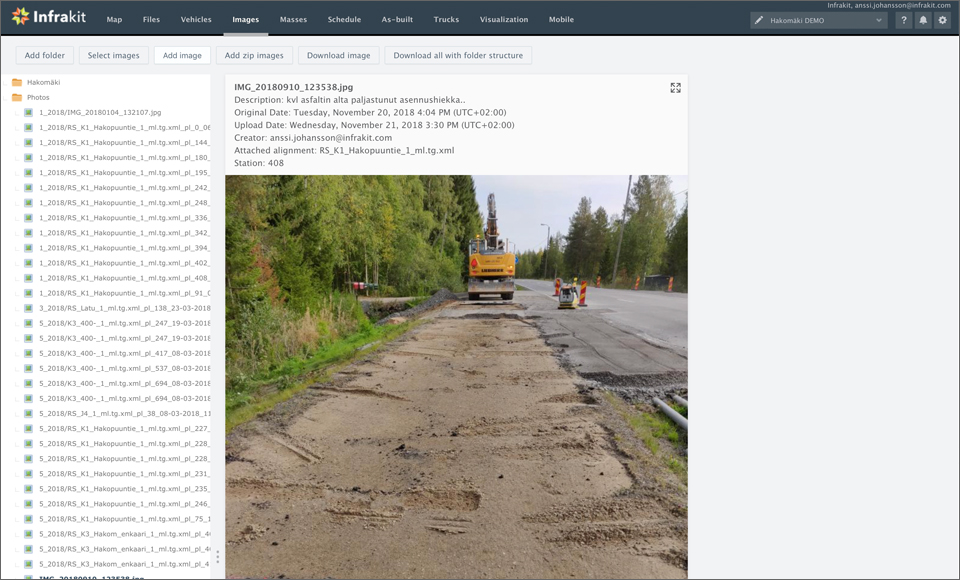Open the Hakomäki DEMO project dropdown
This screenshot has height=580, width=960.
[818, 20]
